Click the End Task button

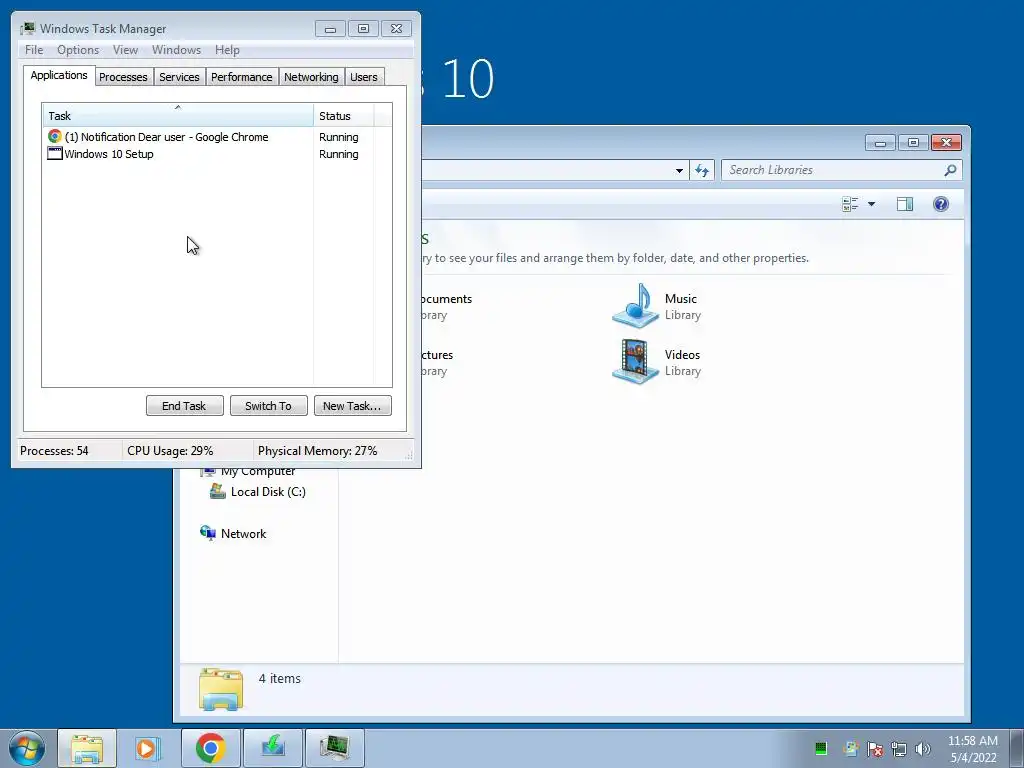pyautogui.click(x=184, y=406)
